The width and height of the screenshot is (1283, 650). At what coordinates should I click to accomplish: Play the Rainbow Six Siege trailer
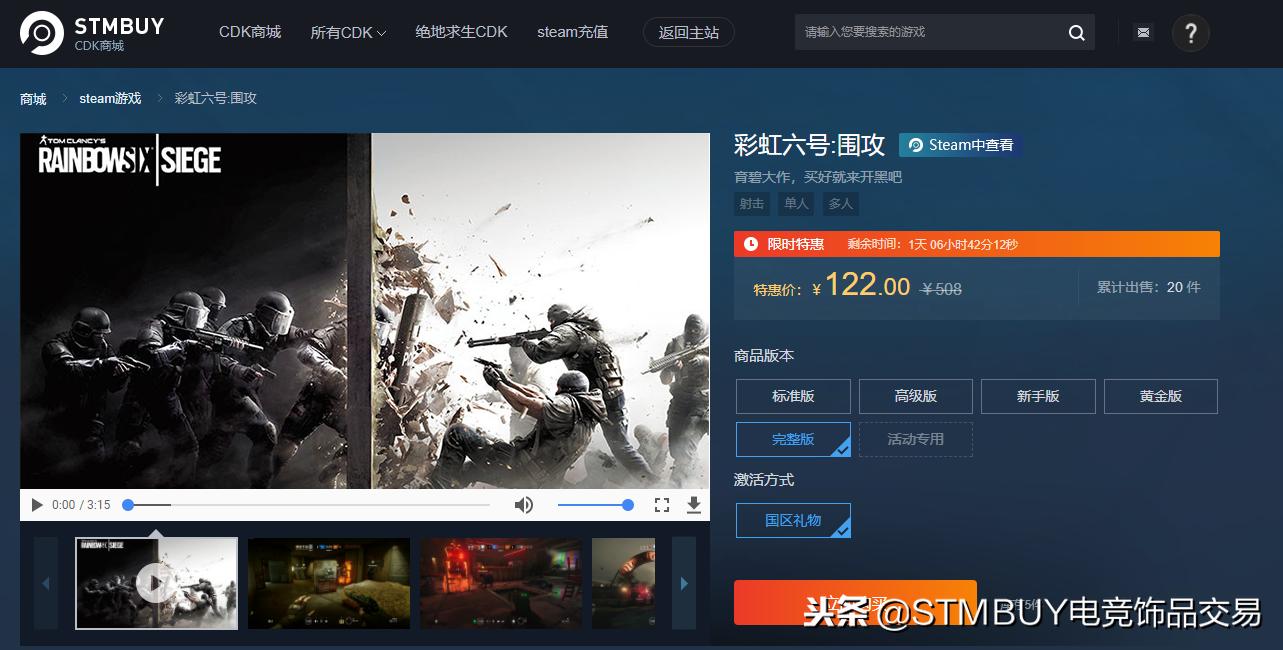point(36,505)
